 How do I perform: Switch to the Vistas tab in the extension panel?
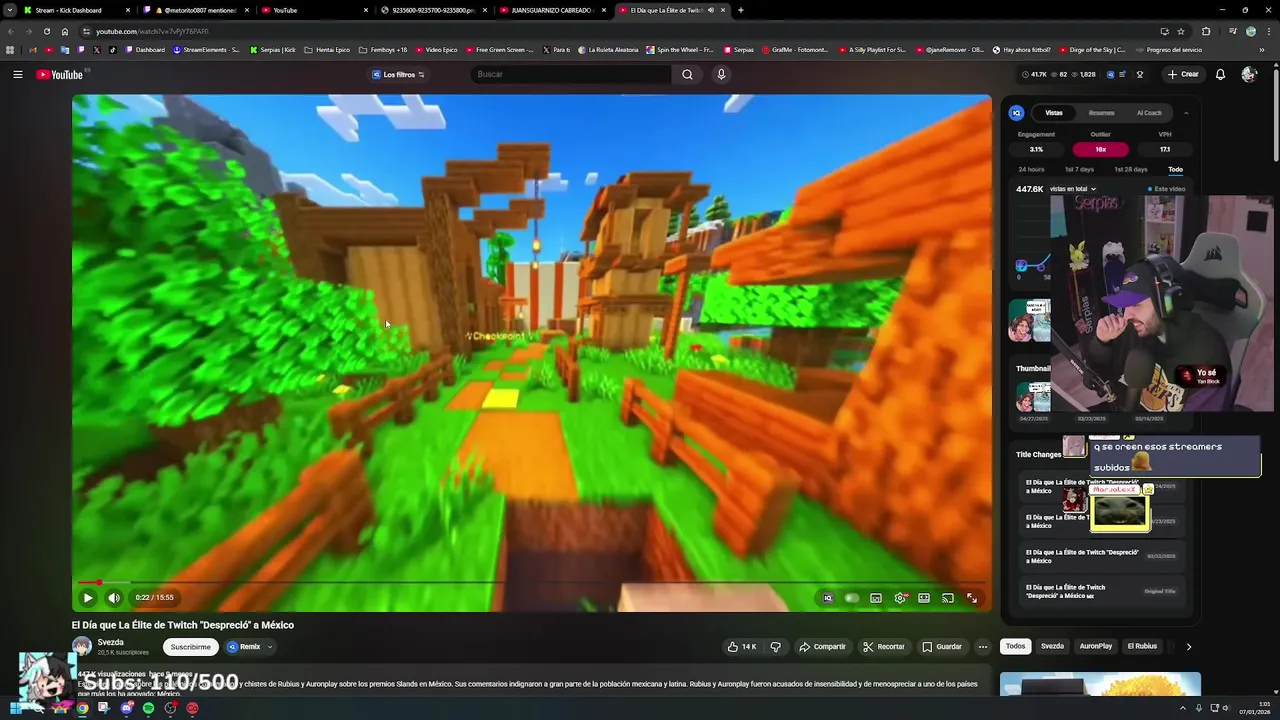coord(1054,113)
